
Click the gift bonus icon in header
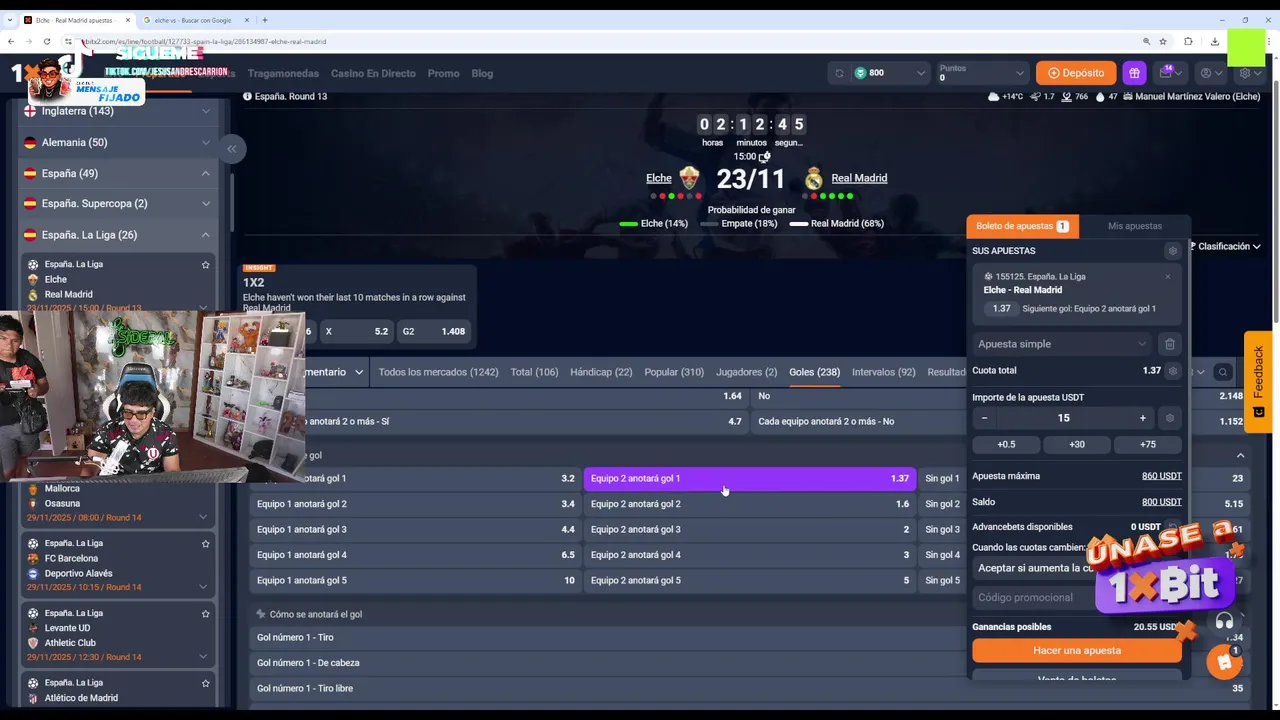(x=1134, y=73)
